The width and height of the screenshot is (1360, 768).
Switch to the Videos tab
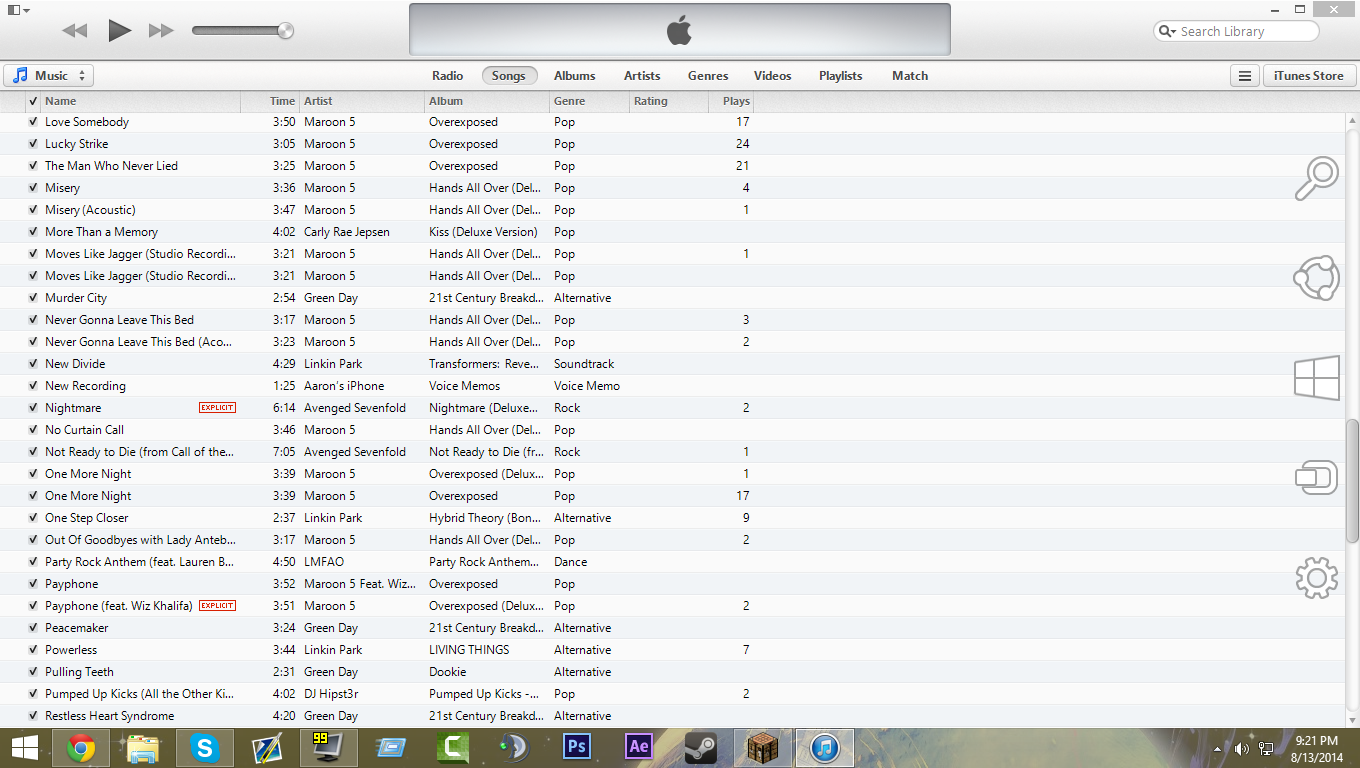(773, 76)
